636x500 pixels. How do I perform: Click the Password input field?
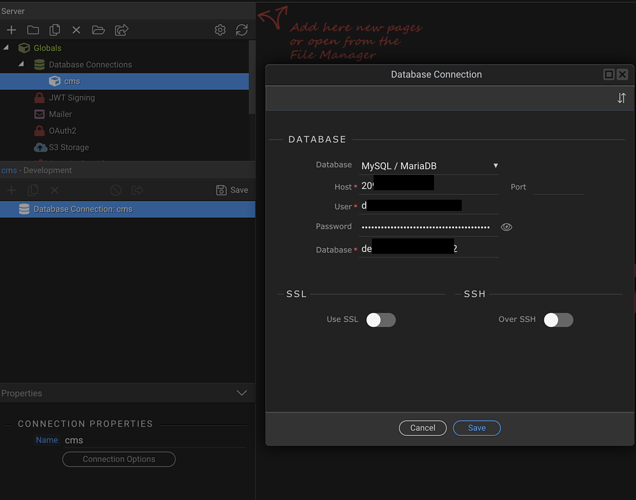(x=430, y=227)
